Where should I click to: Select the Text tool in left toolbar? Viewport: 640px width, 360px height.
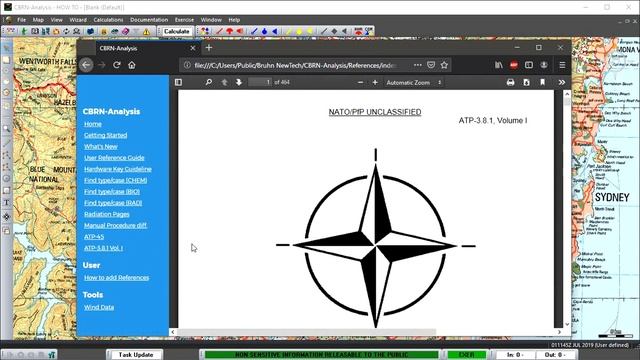click(7, 202)
